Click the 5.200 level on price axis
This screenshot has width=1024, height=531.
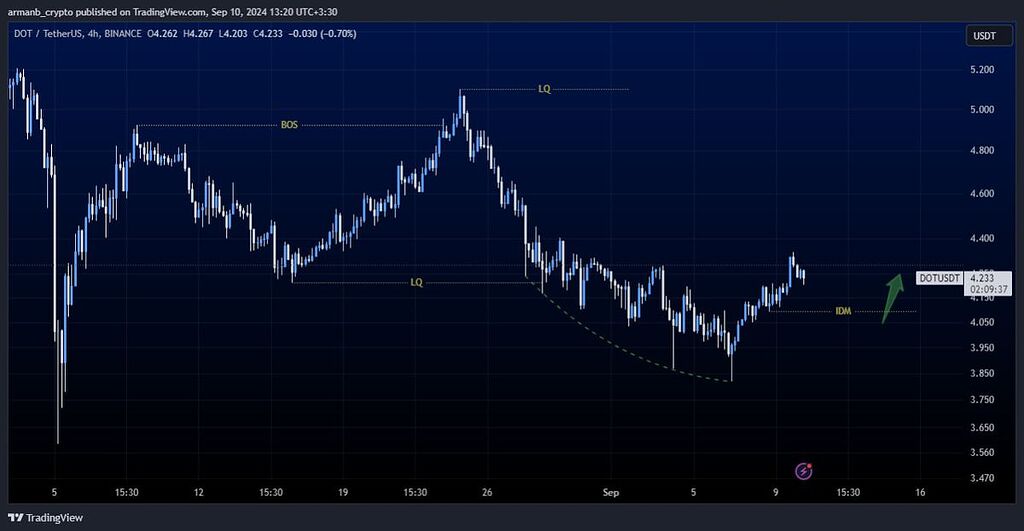pyautogui.click(x=981, y=70)
